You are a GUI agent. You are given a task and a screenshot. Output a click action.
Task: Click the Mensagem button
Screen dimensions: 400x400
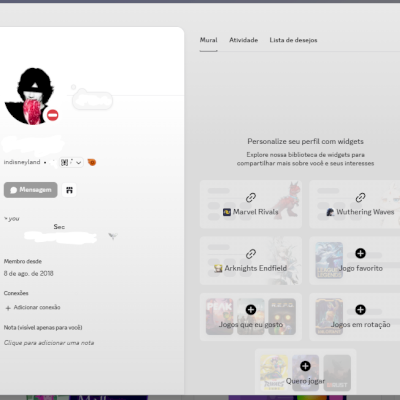tap(31, 190)
